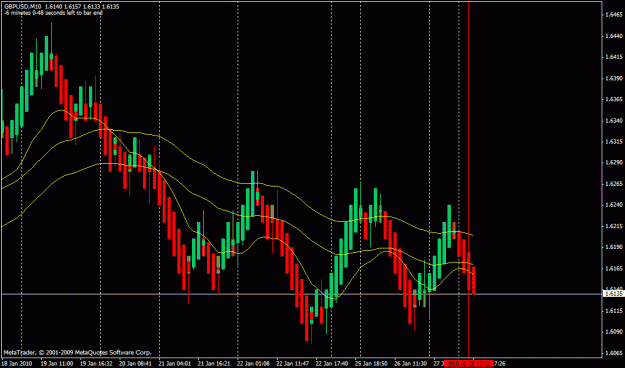Click the 19 Jan 16:32 time label
The height and width of the screenshot is (368, 625).
pos(95,364)
